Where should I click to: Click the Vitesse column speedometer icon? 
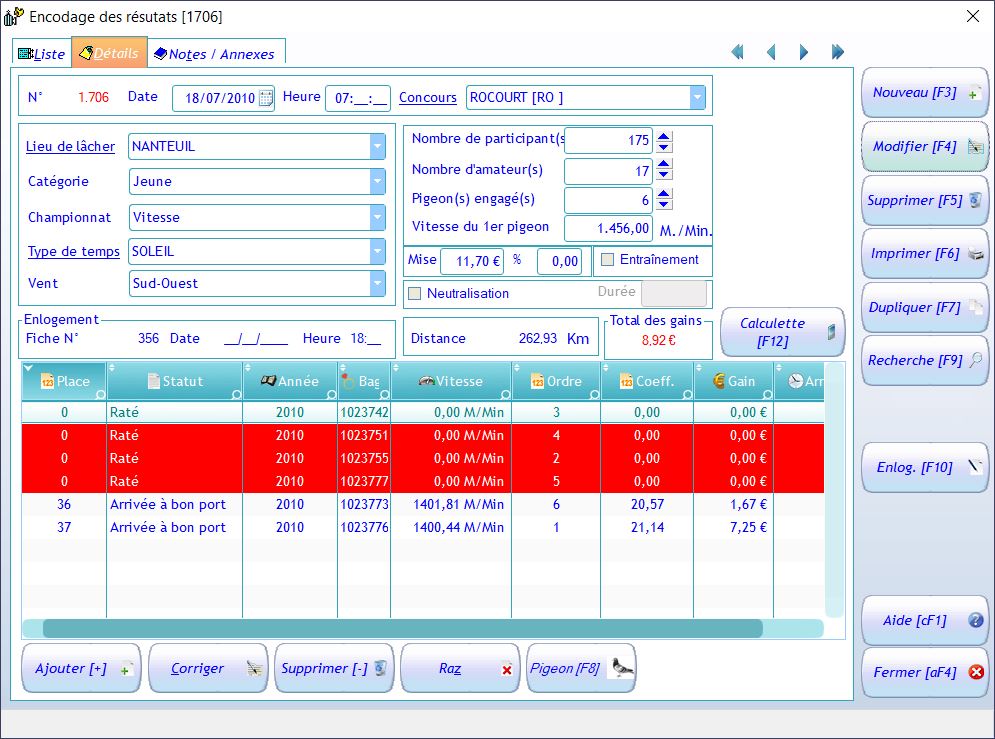click(426, 381)
